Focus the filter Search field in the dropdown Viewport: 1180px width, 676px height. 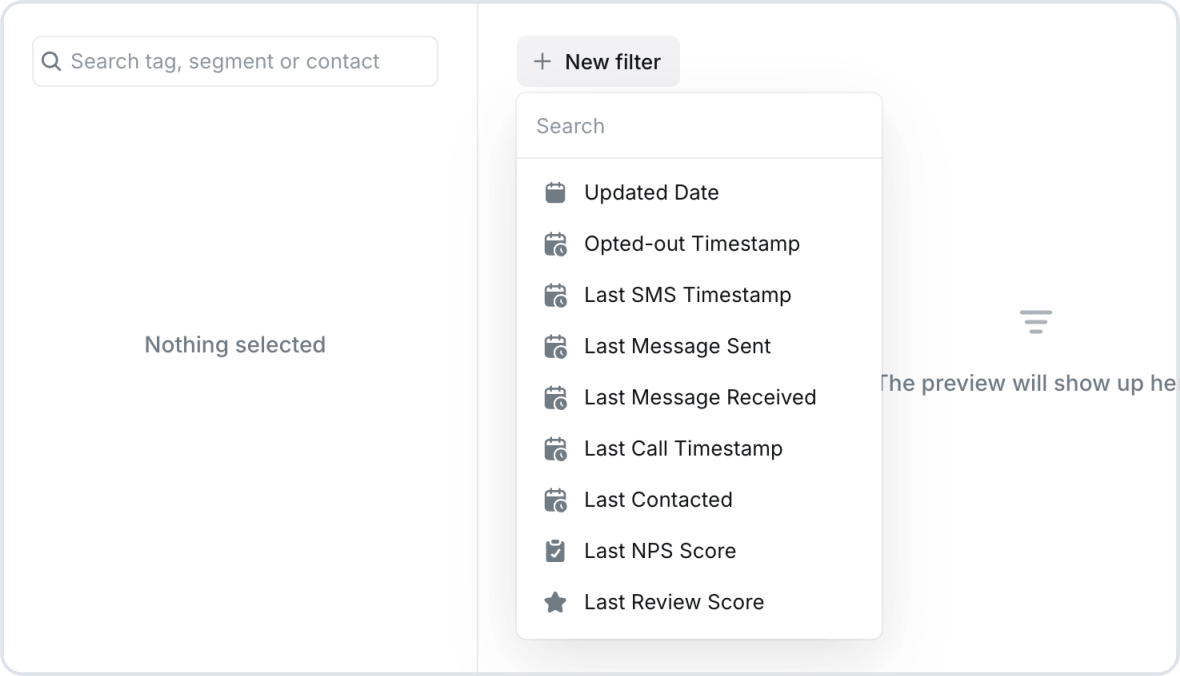coord(699,126)
